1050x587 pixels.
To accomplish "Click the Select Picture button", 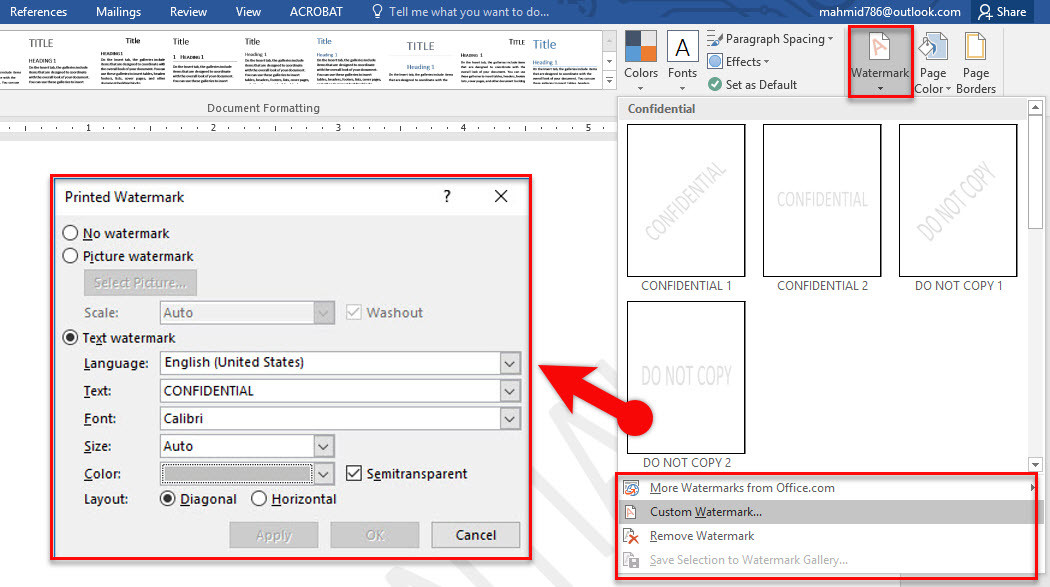I will [x=140, y=282].
